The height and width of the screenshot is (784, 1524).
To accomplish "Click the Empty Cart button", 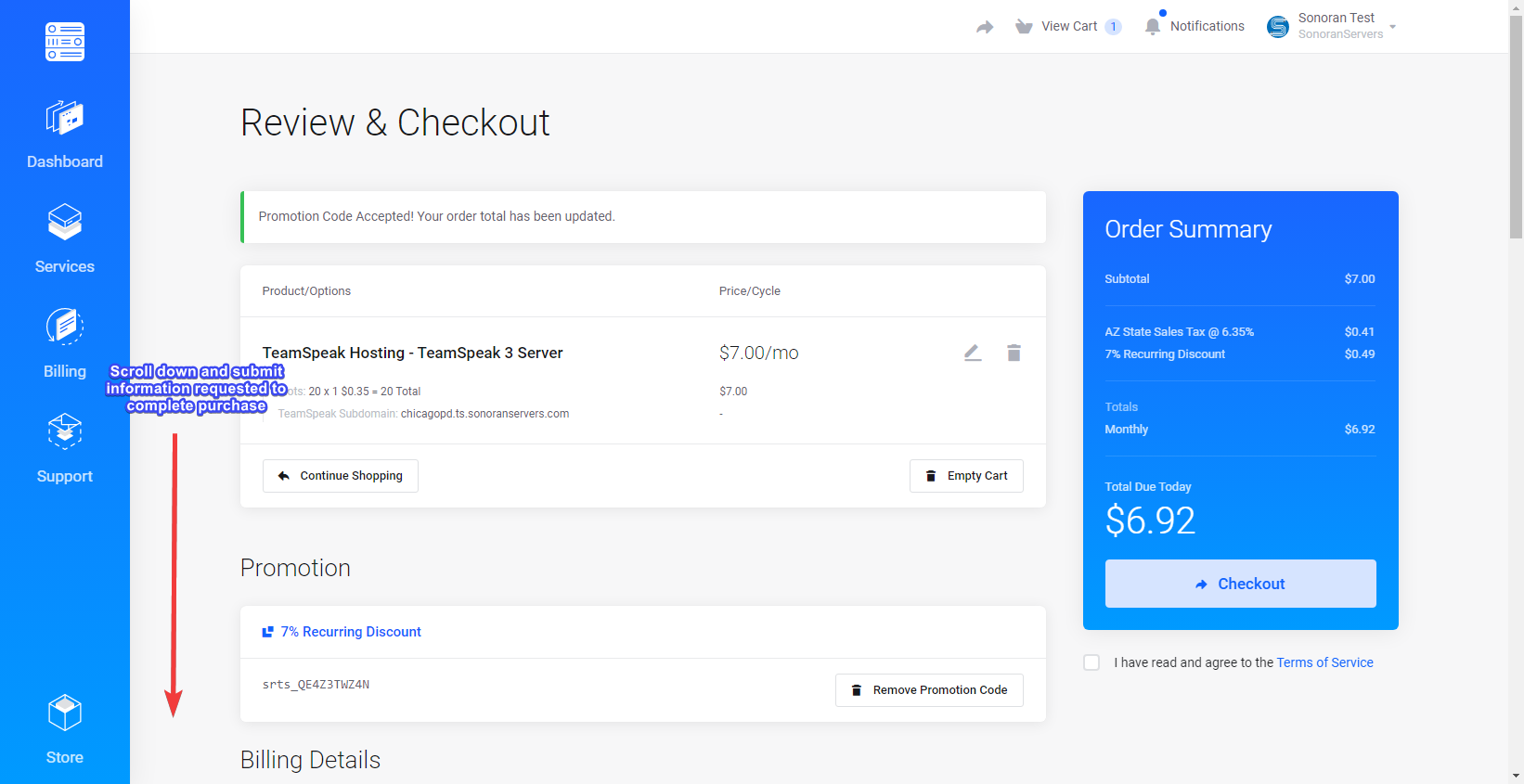I will [966, 476].
